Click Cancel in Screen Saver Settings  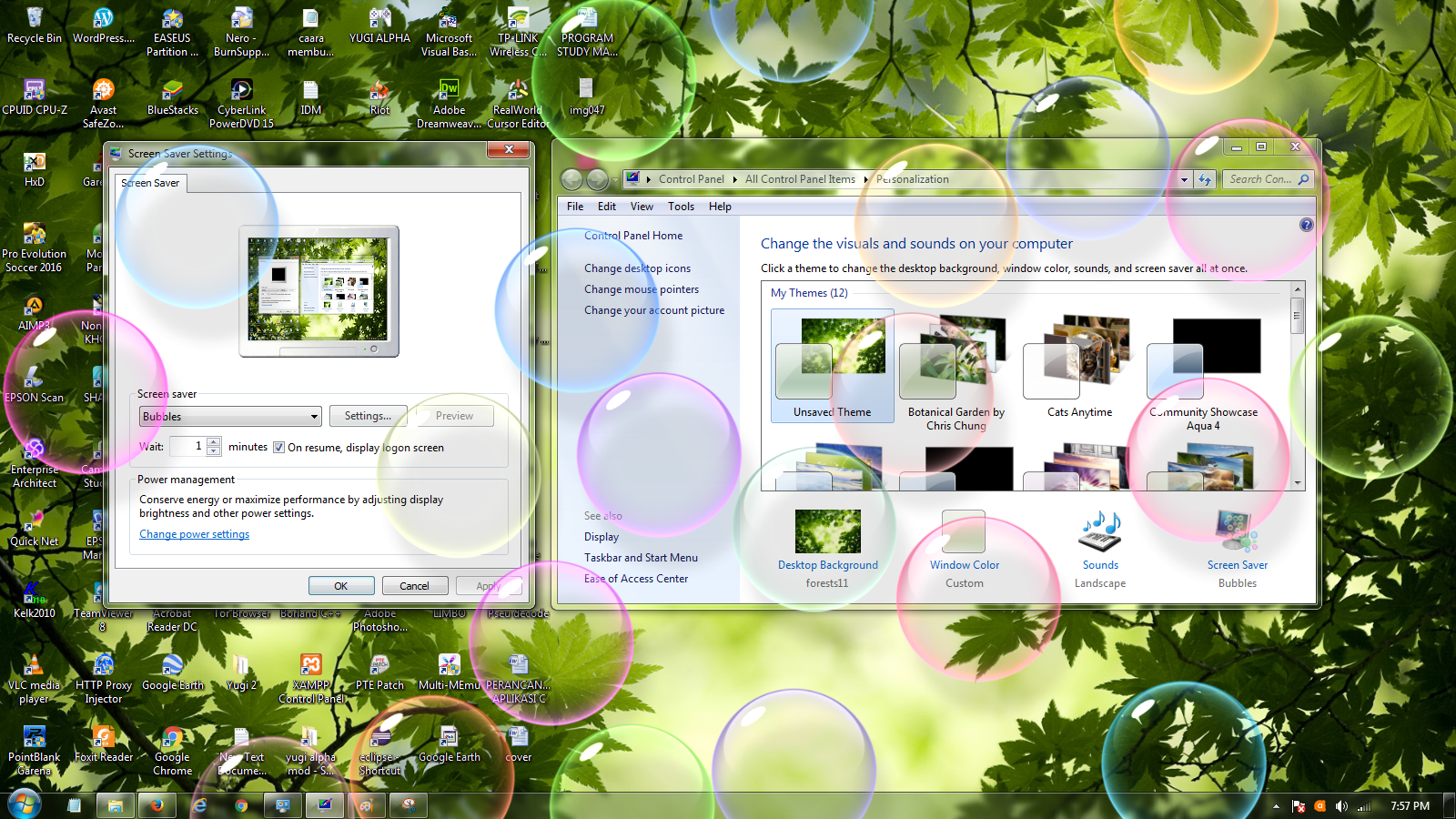(414, 586)
